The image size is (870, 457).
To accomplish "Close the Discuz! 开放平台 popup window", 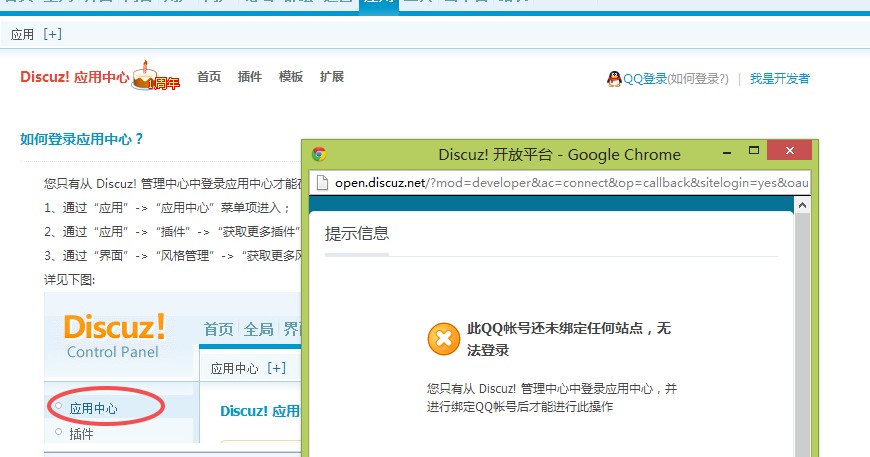I will point(790,150).
